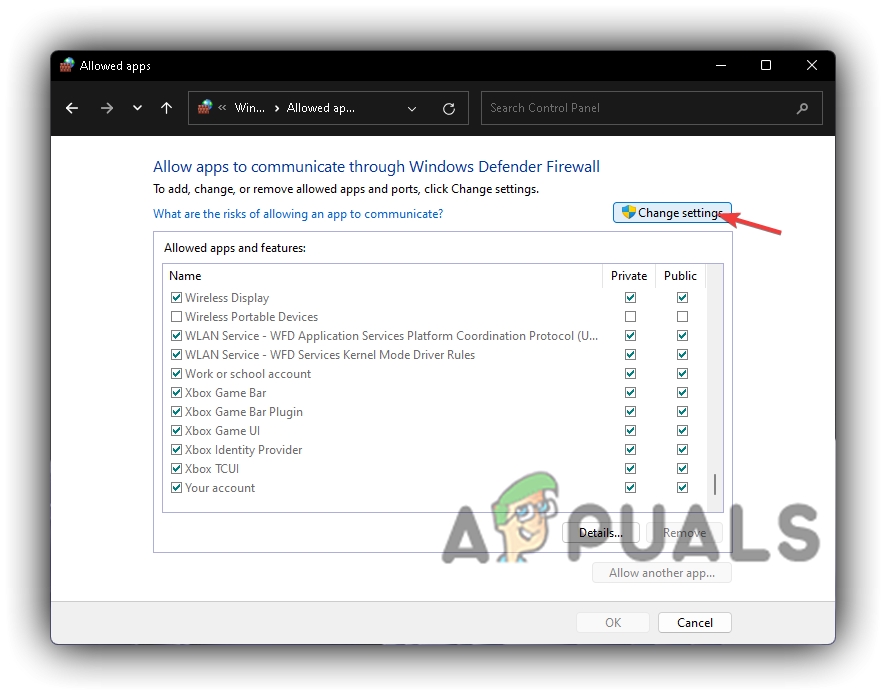Select the Xbox Identity Provider row text
This screenshot has width=886, height=695.
click(x=244, y=450)
